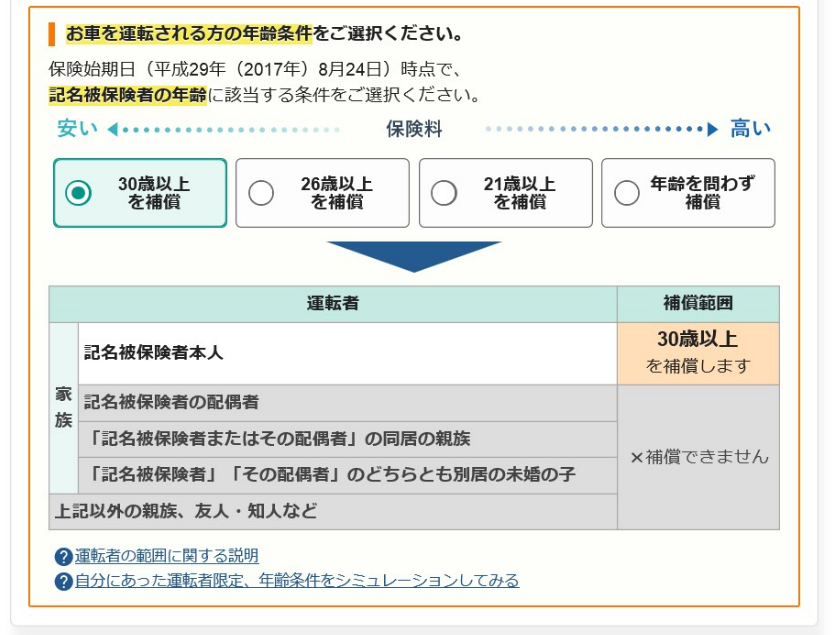
Task: Select the 26歳以上を補償 radio option
Action: (322, 193)
